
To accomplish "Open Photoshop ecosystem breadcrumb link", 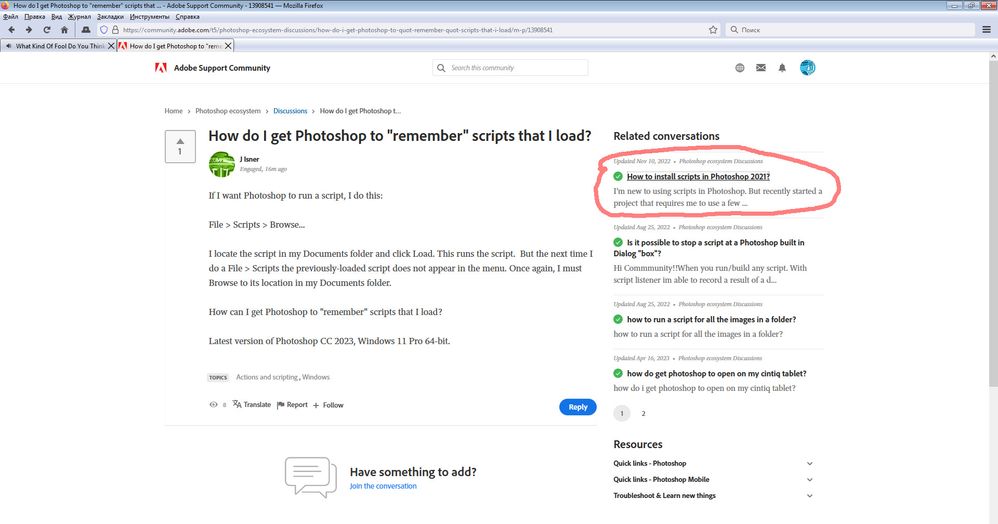I will [x=228, y=111].
